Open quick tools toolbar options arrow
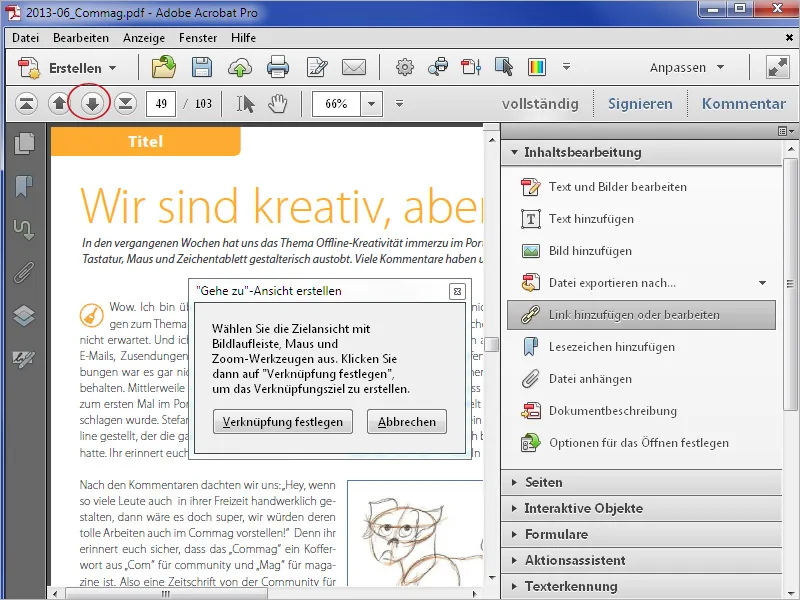The image size is (800, 600). pyautogui.click(x=566, y=66)
